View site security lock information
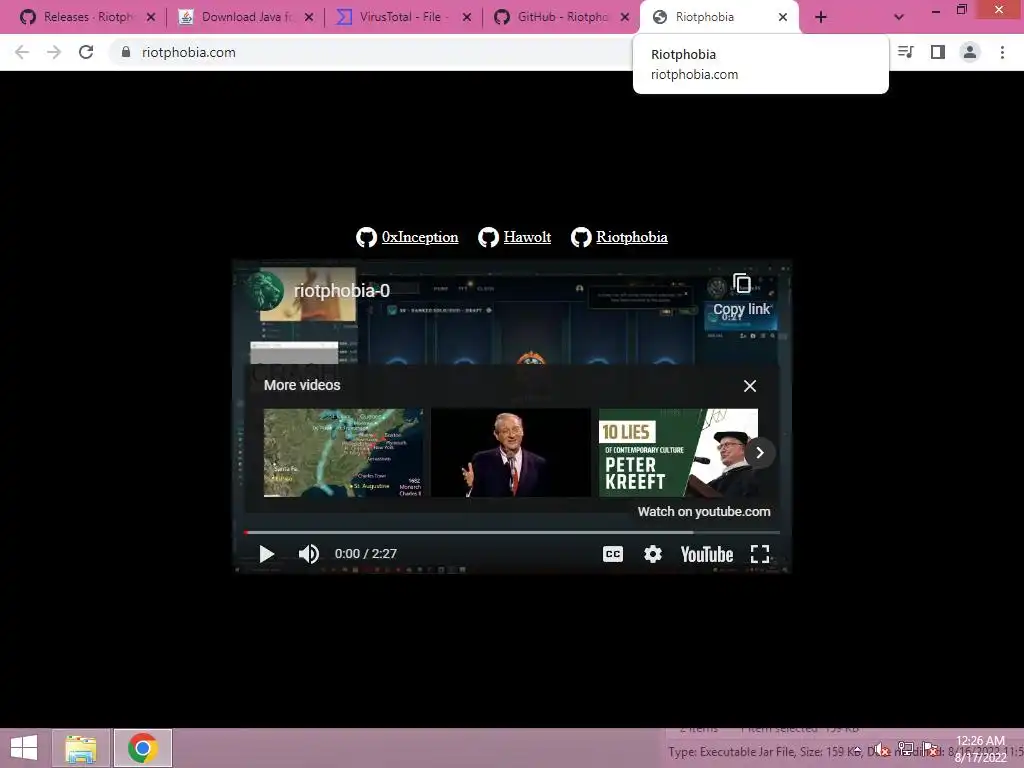Screen dimensions: 1024x768 click(126, 52)
